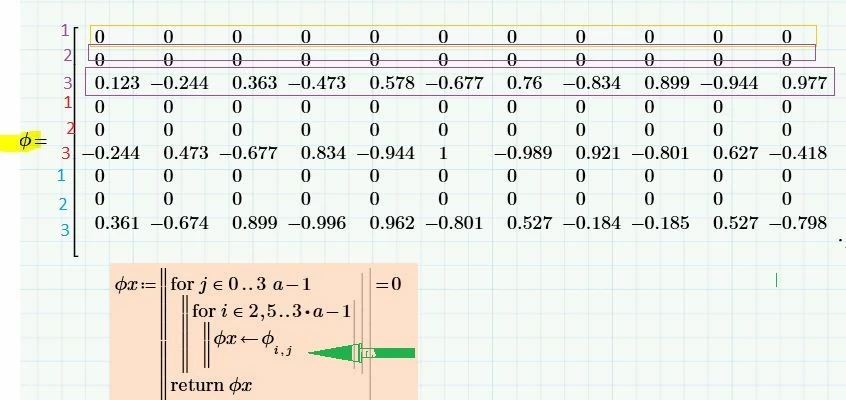Click matrix value −0.184
Viewport: 846px width, 400px height.
[x=591, y=223]
